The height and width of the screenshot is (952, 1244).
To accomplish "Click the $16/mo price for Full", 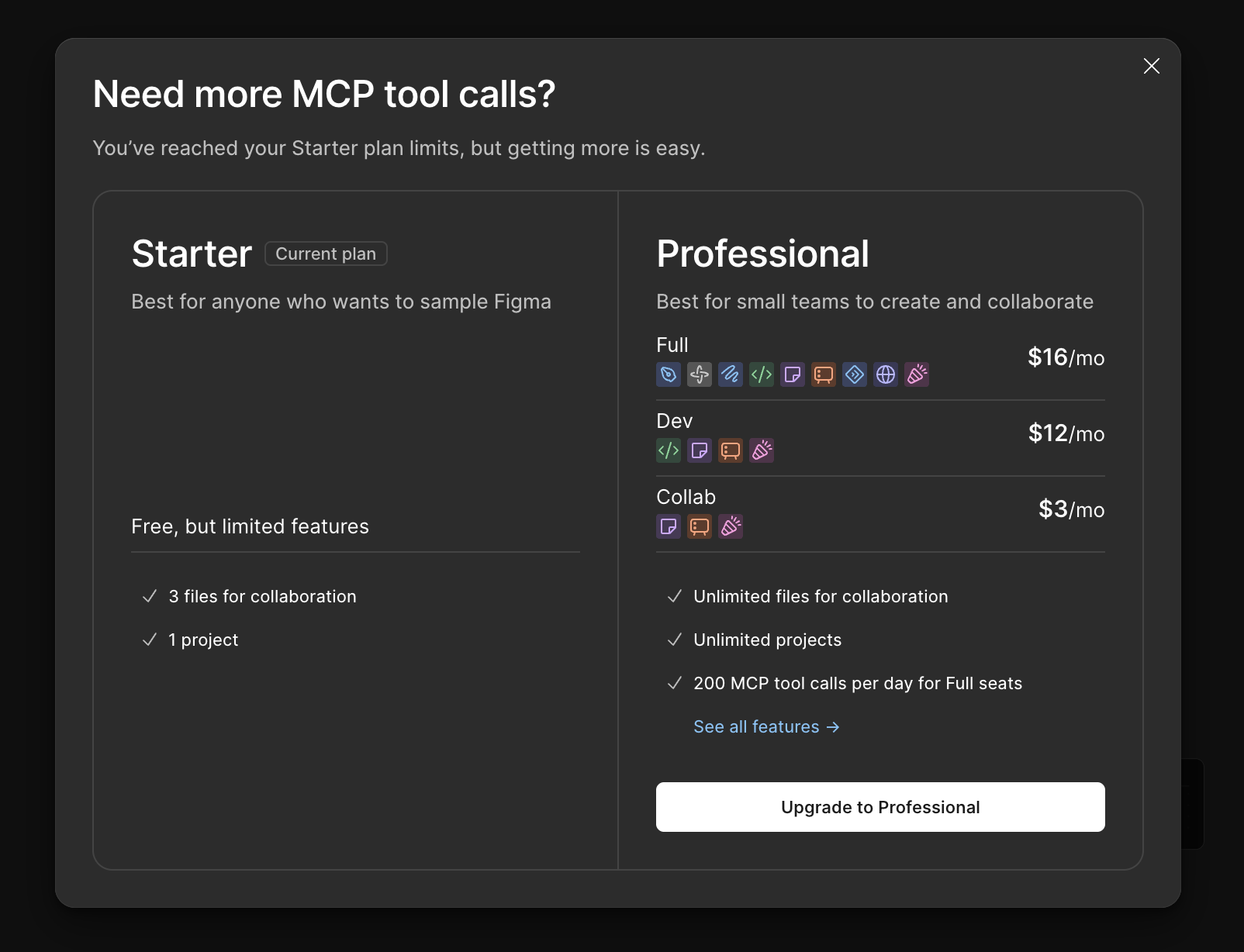I will [1066, 357].
